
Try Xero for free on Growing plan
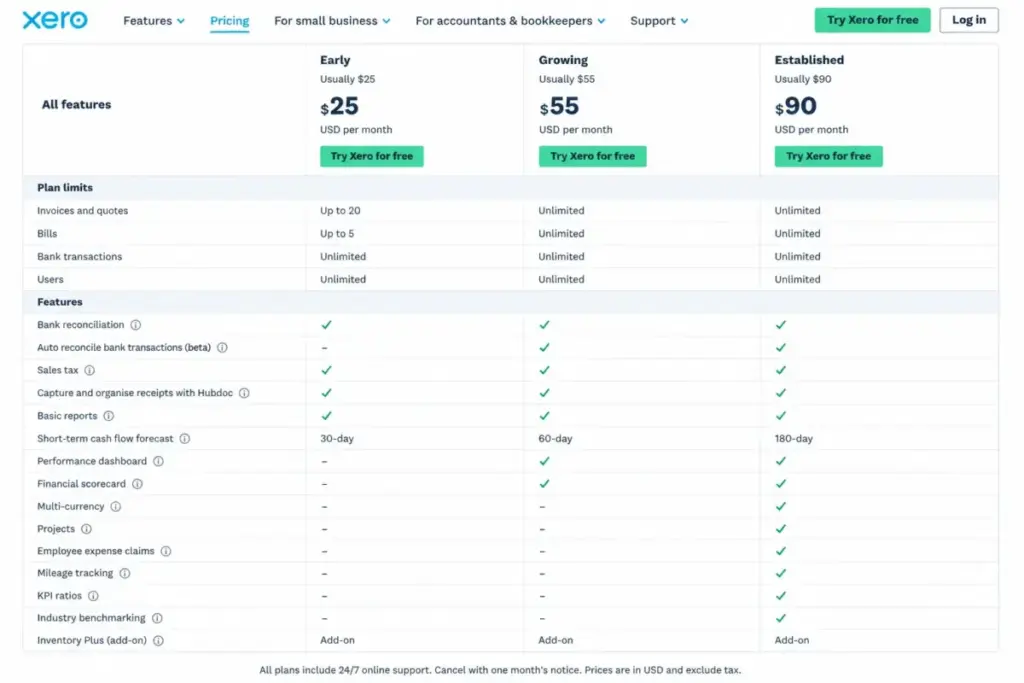pos(592,156)
